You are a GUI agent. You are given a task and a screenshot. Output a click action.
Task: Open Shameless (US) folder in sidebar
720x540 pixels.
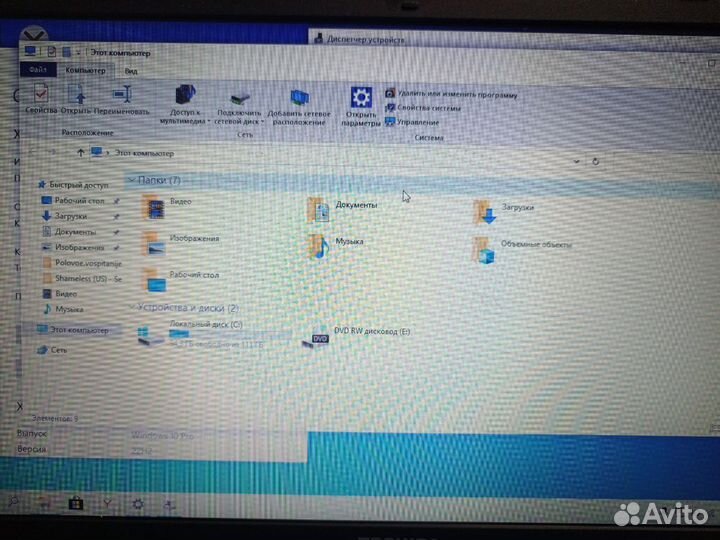click(x=82, y=278)
